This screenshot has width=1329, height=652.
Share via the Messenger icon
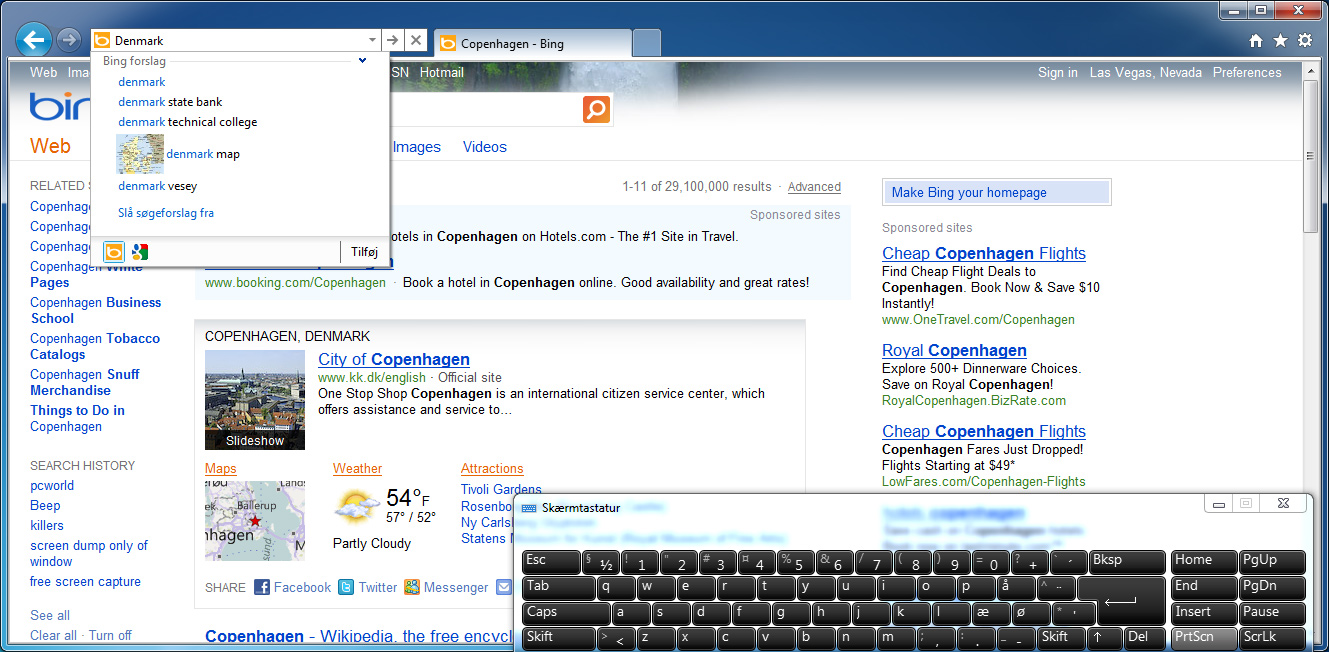click(412, 587)
